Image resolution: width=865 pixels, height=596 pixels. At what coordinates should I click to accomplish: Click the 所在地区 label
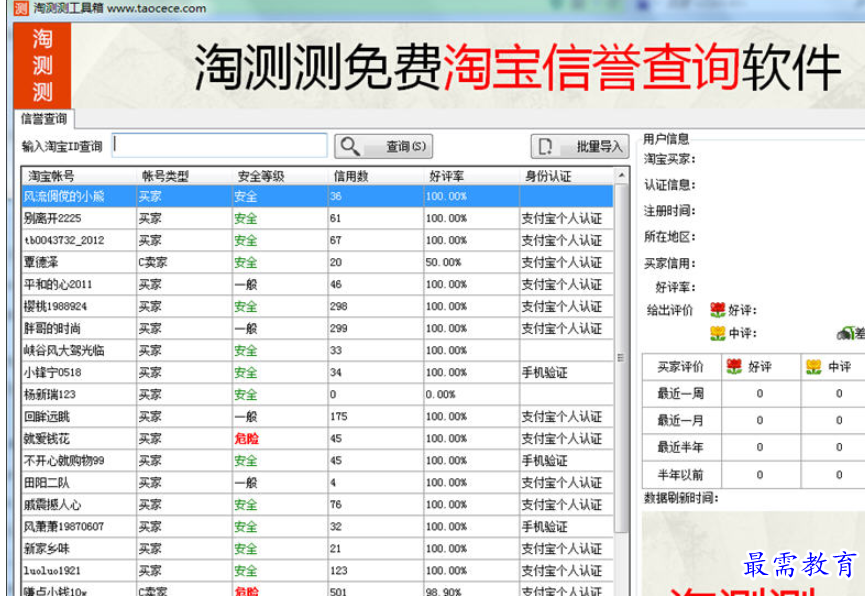[670, 237]
